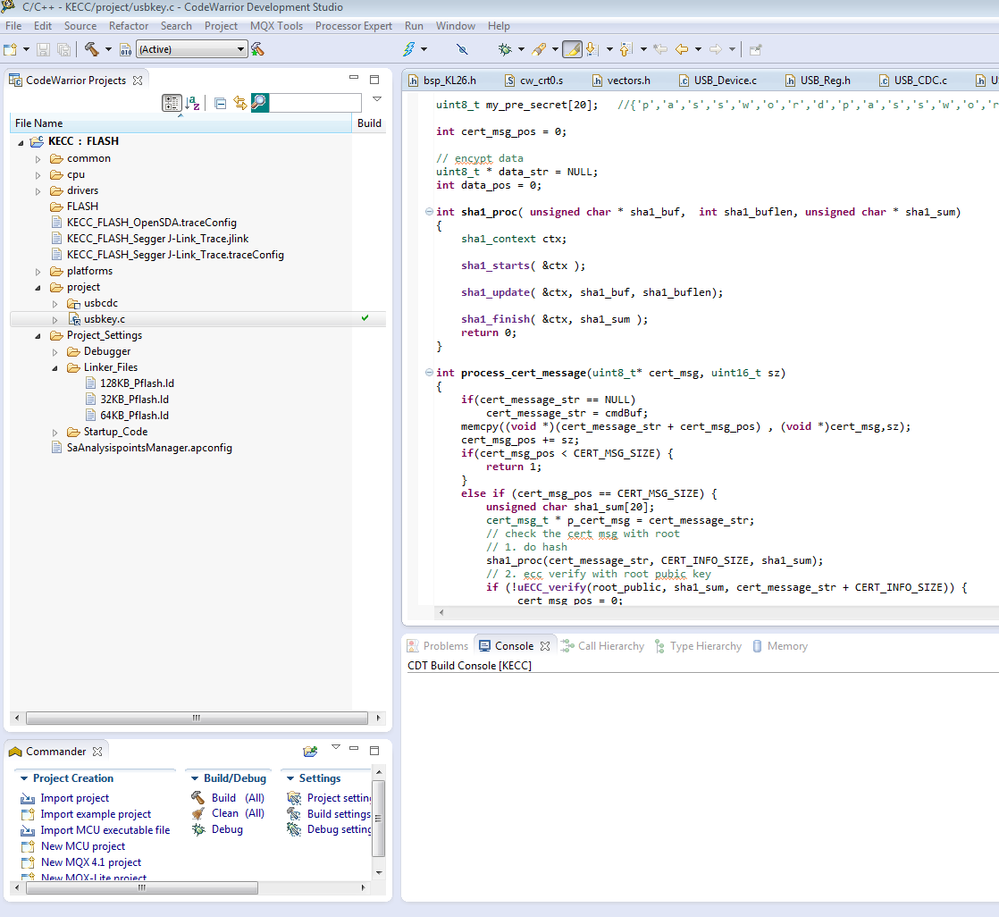This screenshot has width=999, height=917.
Task: Click the Import example project link
Action: click(95, 814)
